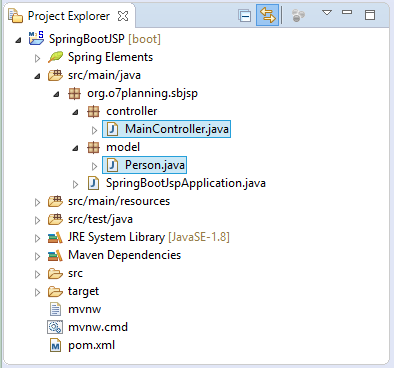Select MainController.java file
394x368 pixels.
(166, 129)
